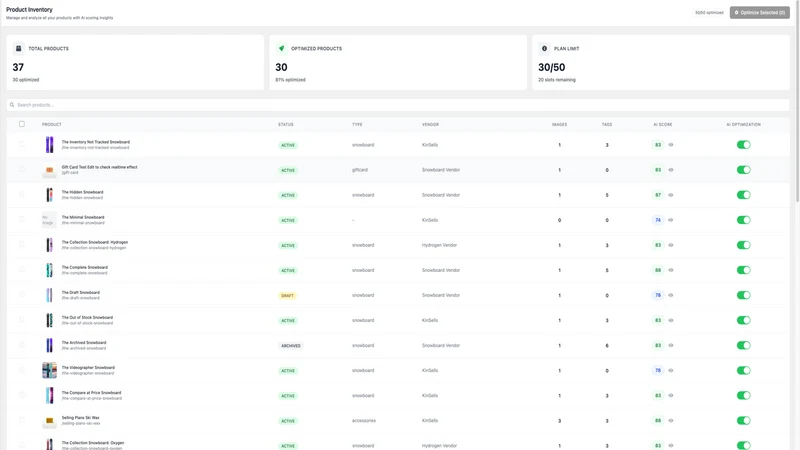The image size is (800, 450).
Task: Open eye icon for The Complete Snowboard
Action: coord(670,270)
